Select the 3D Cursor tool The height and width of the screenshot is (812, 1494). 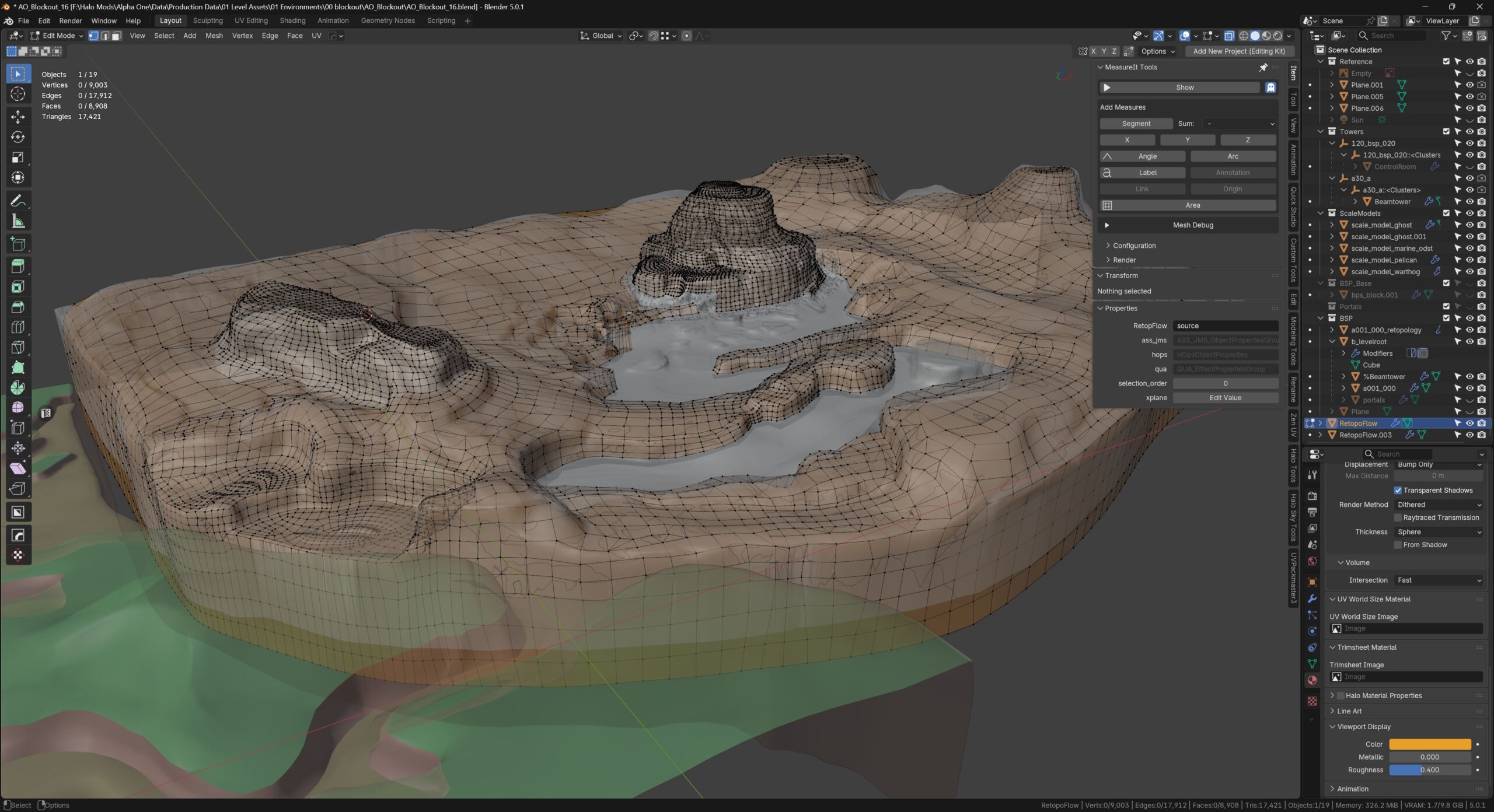[x=18, y=94]
